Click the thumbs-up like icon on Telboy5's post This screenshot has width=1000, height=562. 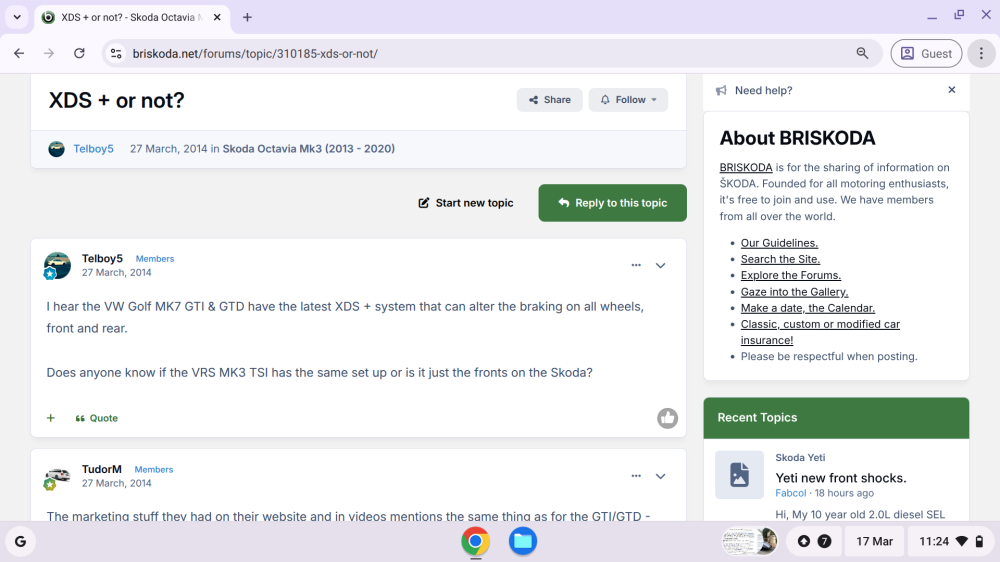(668, 418)
